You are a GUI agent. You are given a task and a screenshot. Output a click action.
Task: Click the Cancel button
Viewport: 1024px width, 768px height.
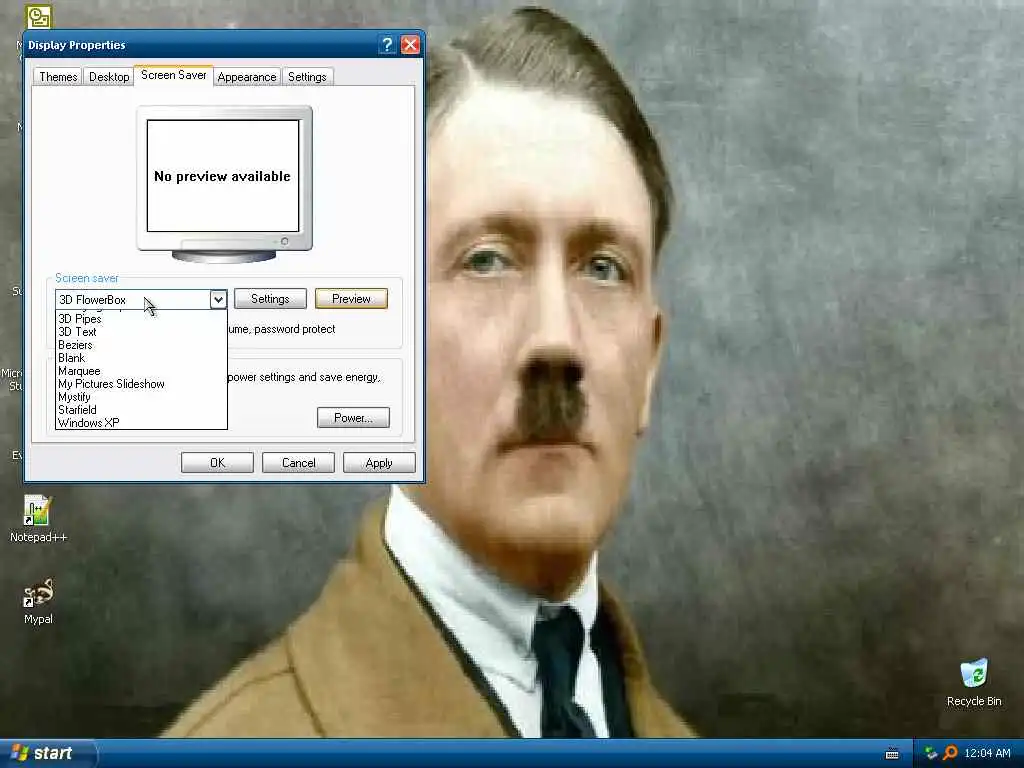coord(298,463)
